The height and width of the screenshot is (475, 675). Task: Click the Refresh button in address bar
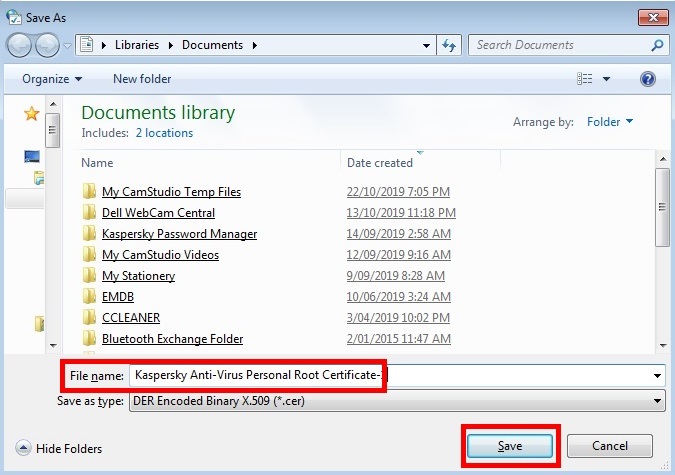(x=449, y=45)
